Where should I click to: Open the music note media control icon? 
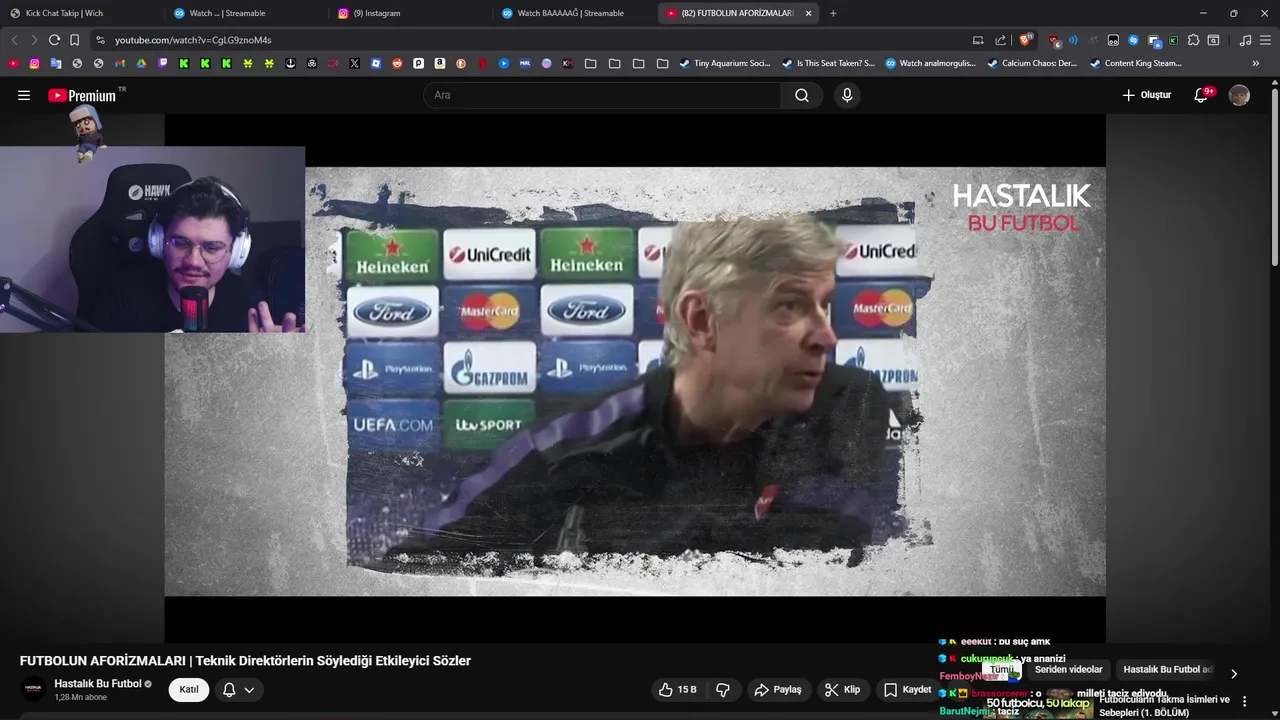click(x=1245, y=40)
